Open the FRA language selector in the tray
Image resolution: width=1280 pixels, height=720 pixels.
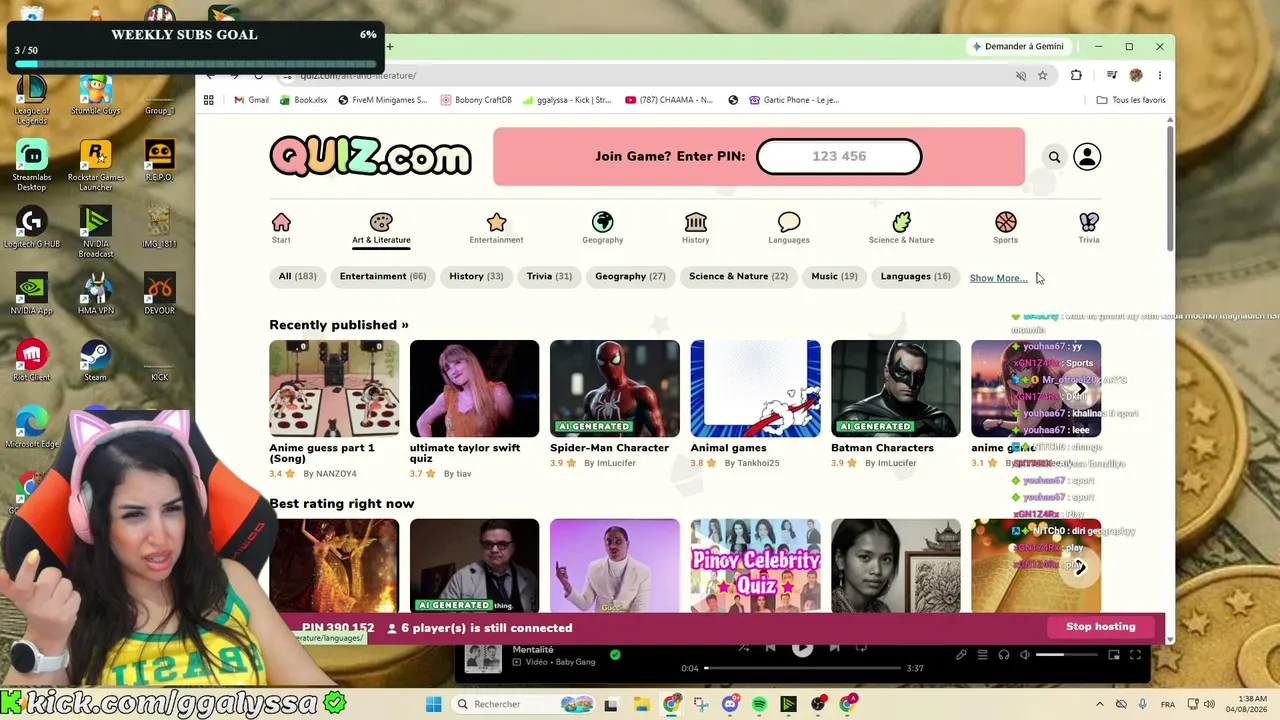[1167, 704]
